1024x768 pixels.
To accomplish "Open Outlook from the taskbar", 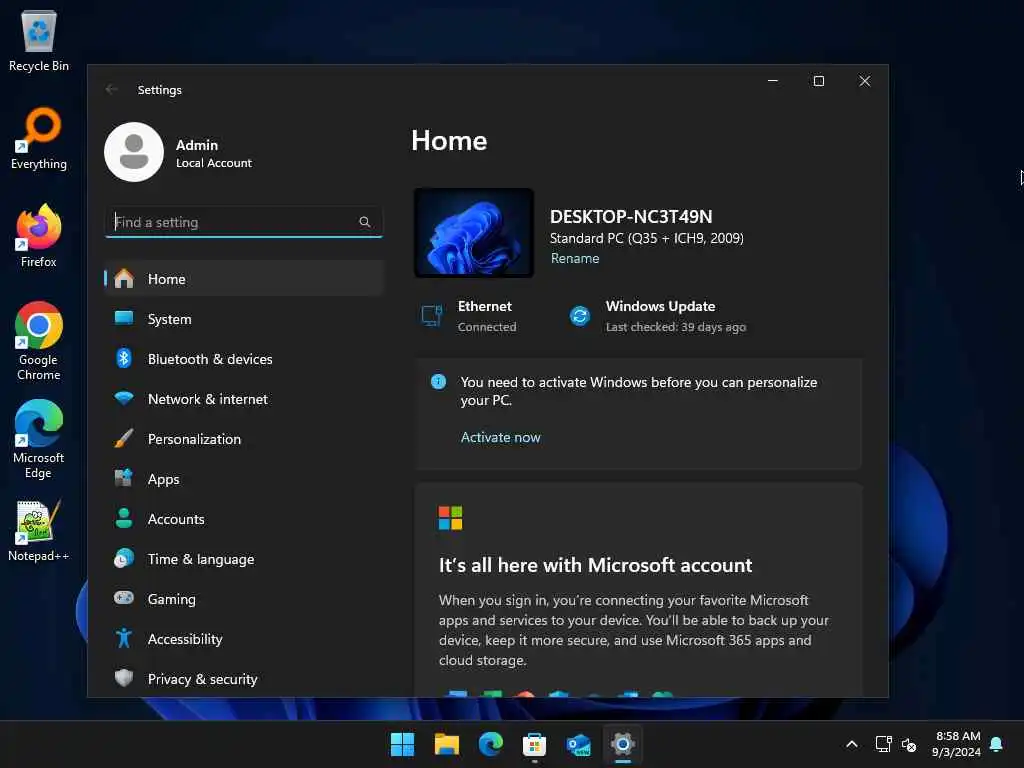I will 579,744.
